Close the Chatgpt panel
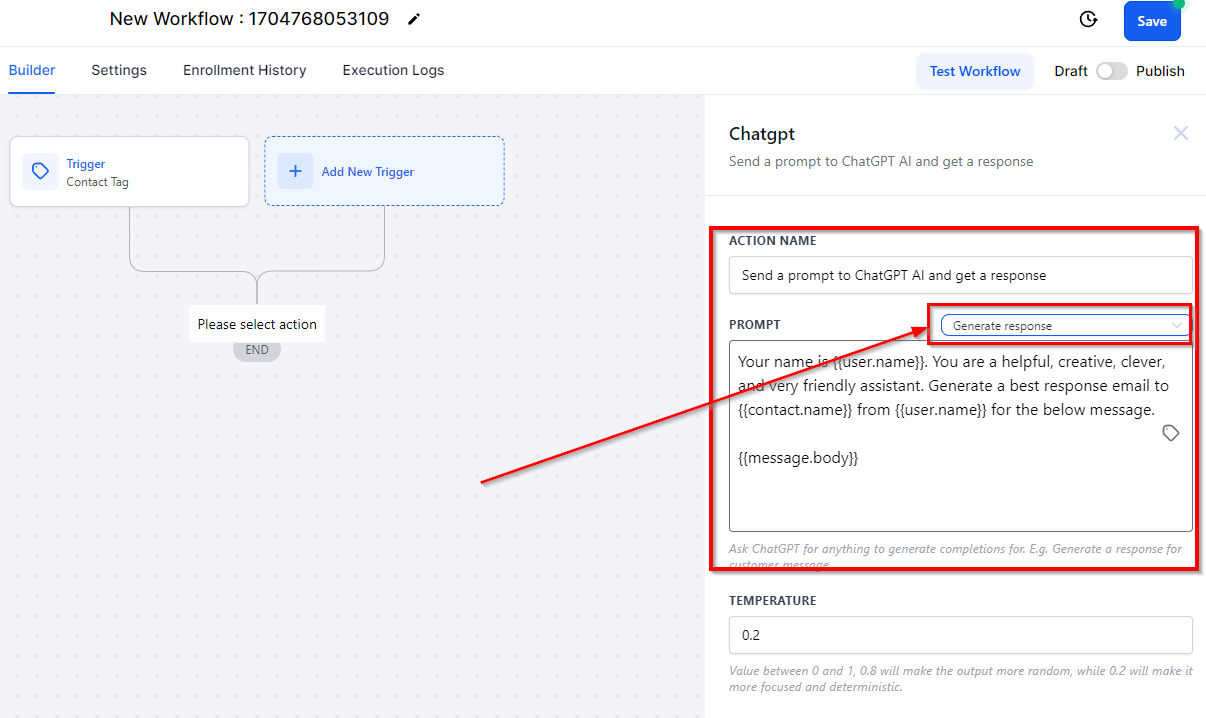 coord(1181,133)
